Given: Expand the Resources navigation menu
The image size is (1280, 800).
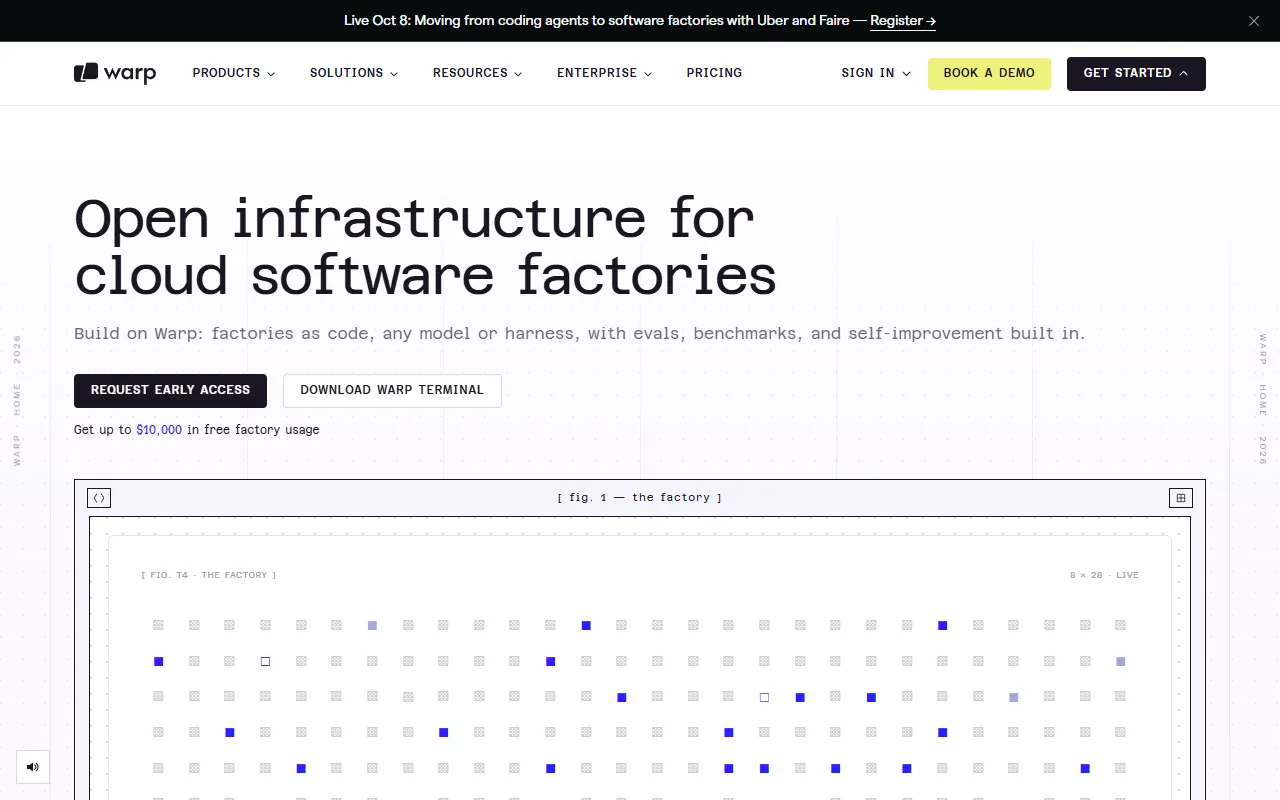Looking at the screenshot, I should tap(478, 73).
